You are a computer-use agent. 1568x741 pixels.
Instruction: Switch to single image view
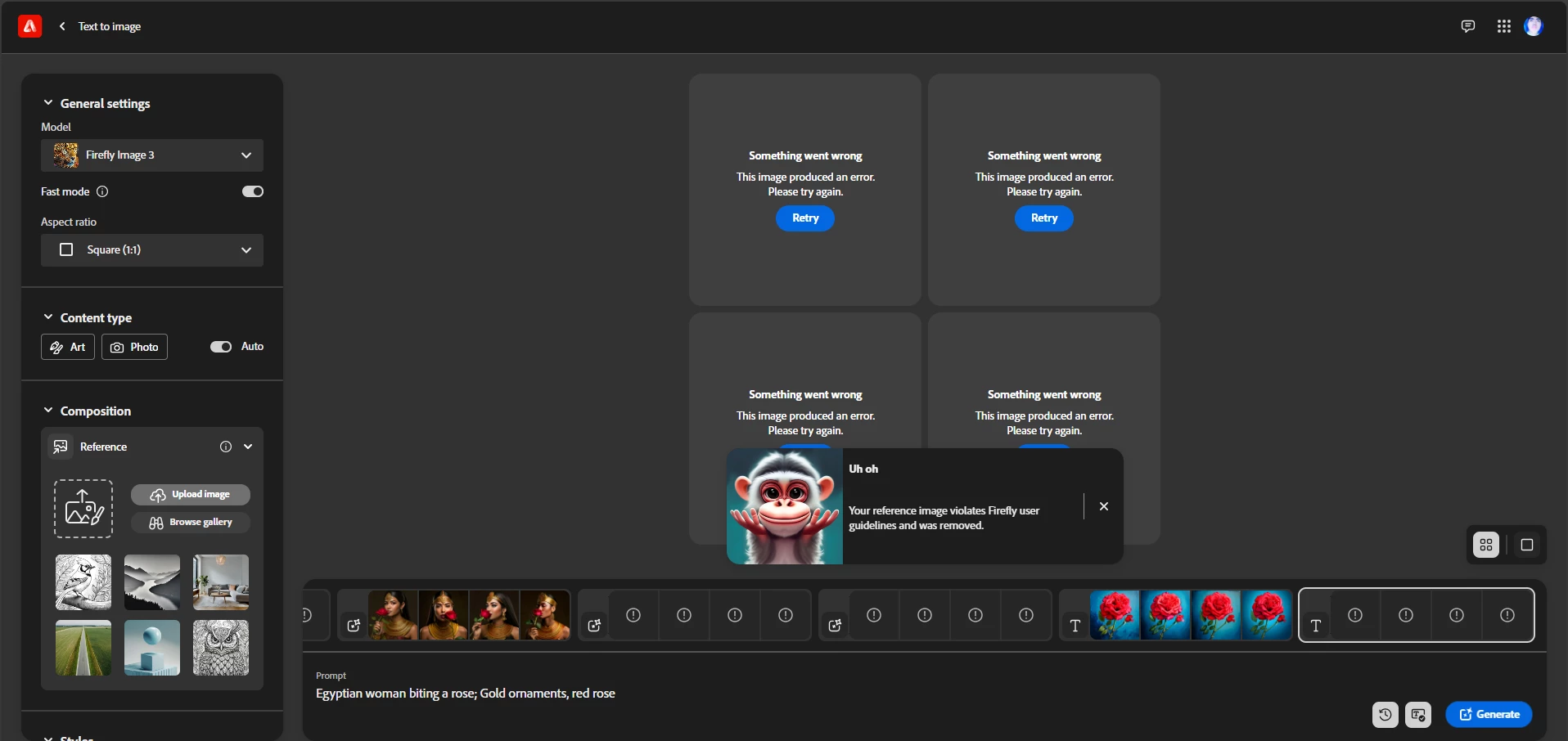click(1526, 545)
